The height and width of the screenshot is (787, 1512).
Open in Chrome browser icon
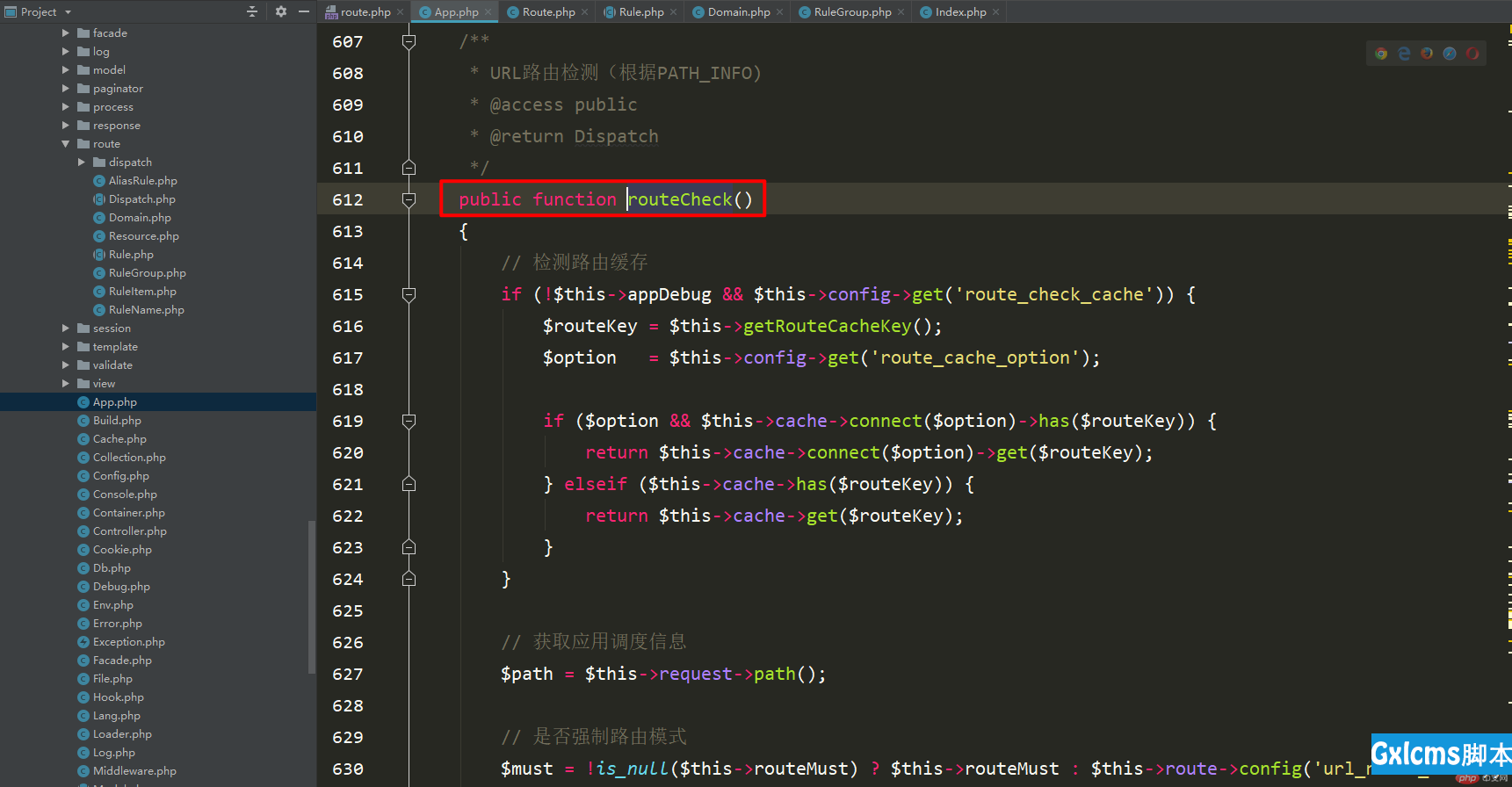tap(1381, 54)
